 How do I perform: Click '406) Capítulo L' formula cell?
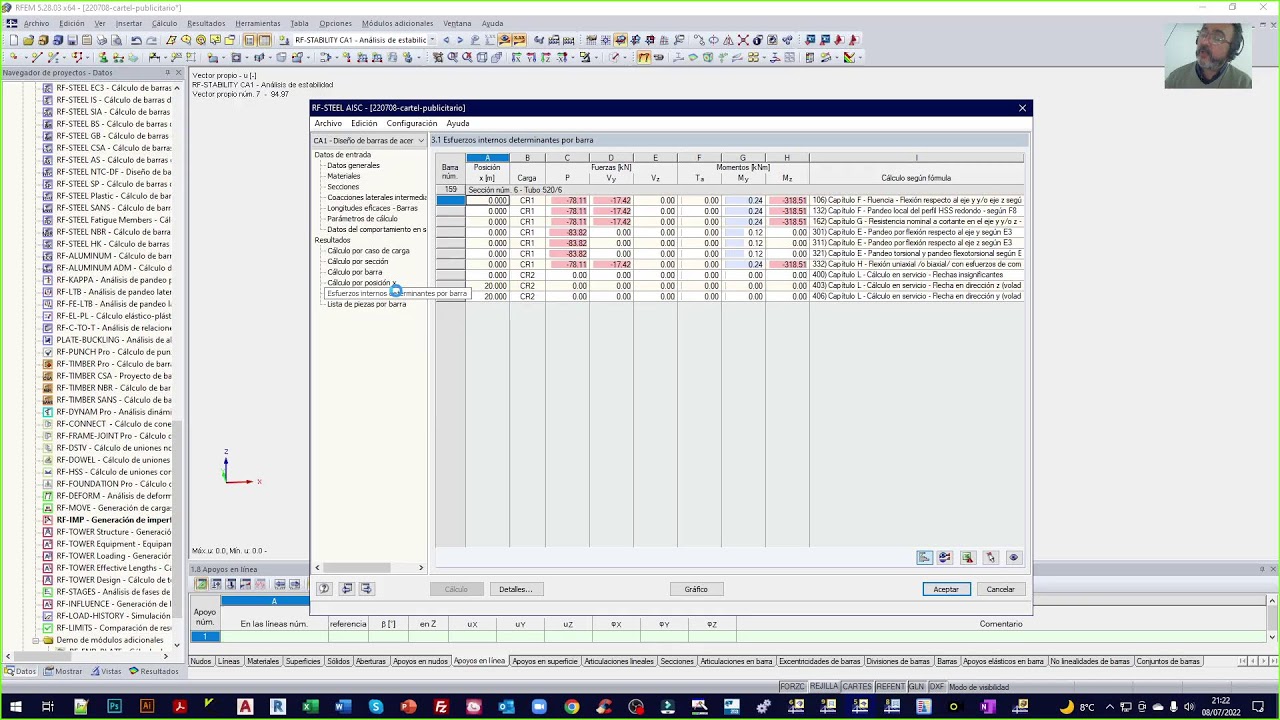pos(916,296)
